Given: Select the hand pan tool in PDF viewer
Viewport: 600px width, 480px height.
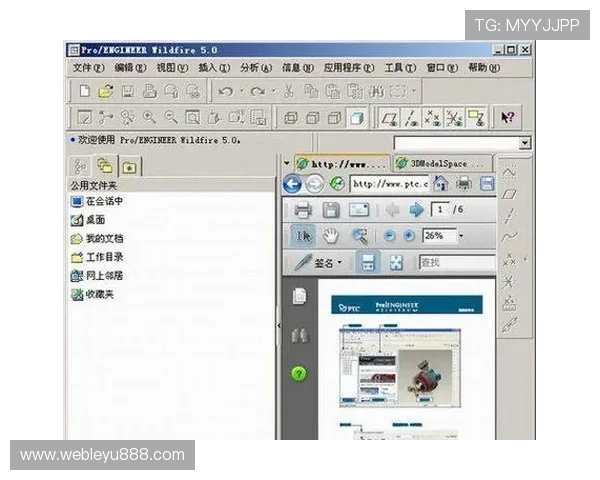Looking at the screenshot, I should coord(329,236).
